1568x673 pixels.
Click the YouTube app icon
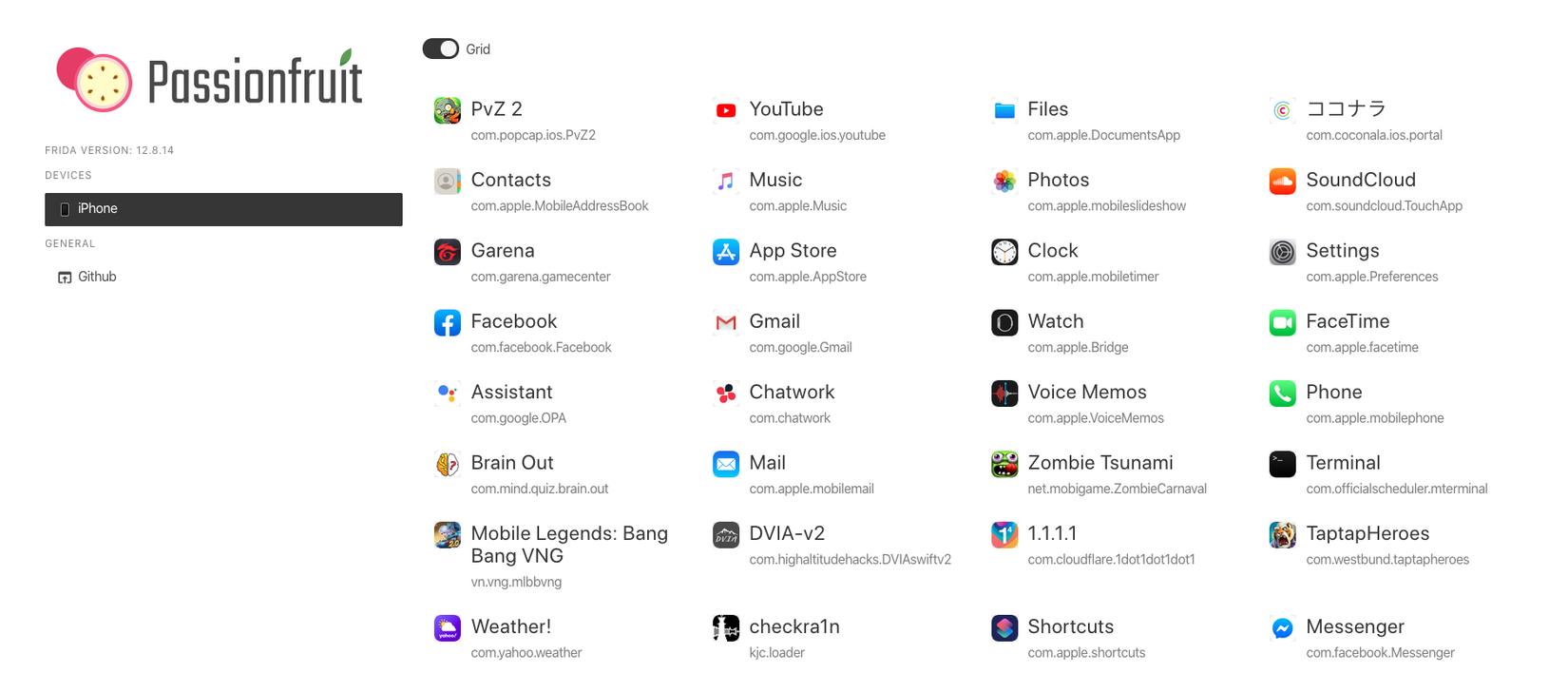point(726,111)
